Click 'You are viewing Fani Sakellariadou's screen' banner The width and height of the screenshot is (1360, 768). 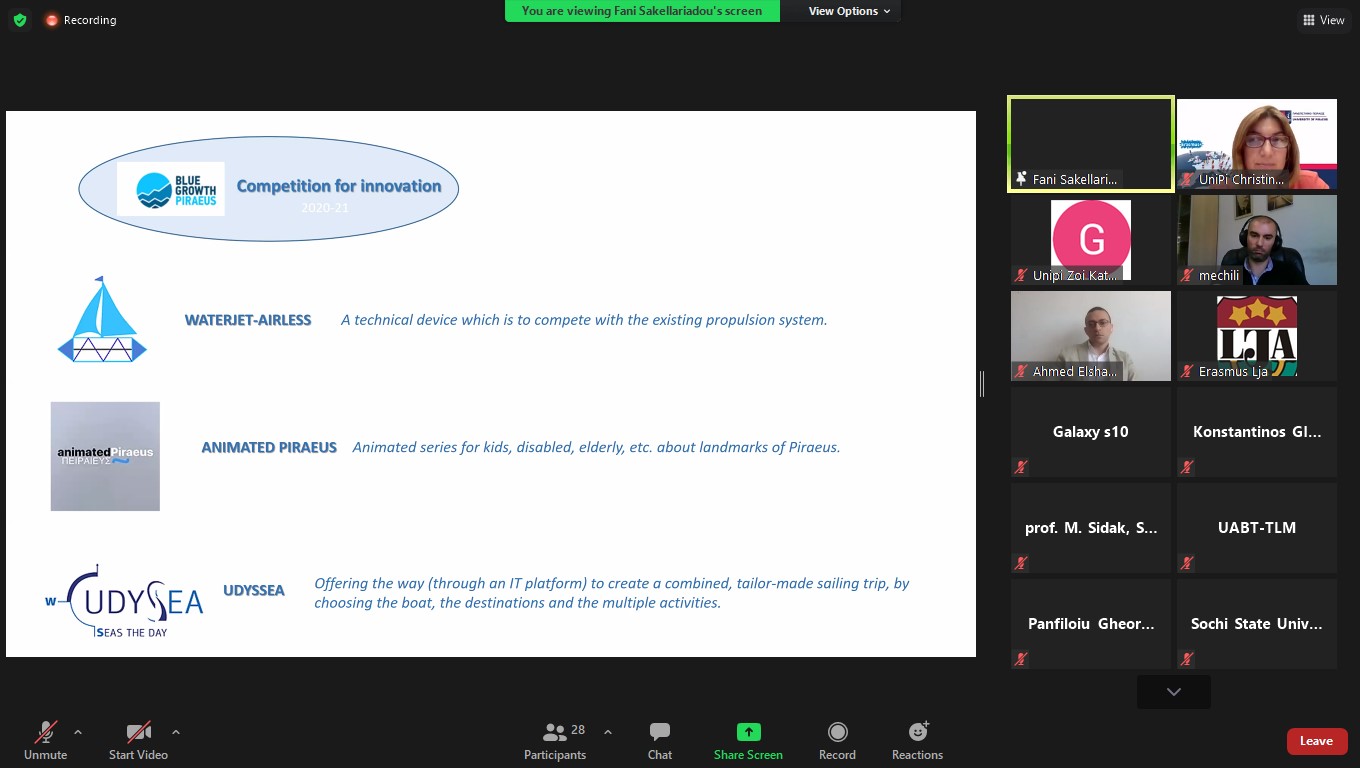(642, 11)
